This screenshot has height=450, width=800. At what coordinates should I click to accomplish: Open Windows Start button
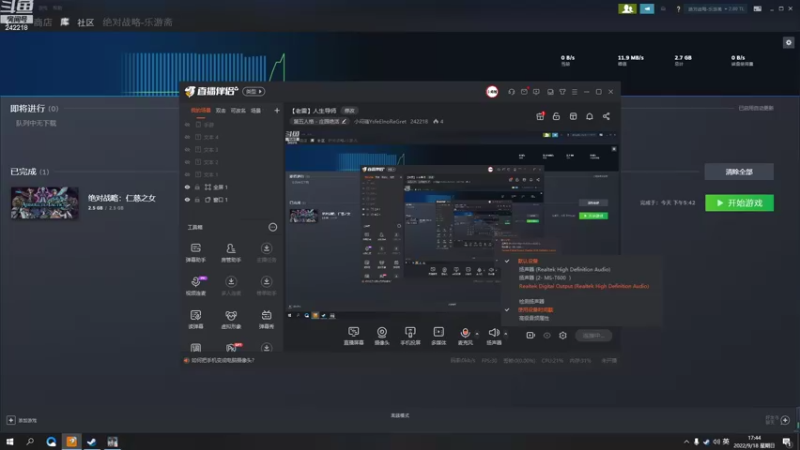[x=10, y=442]
